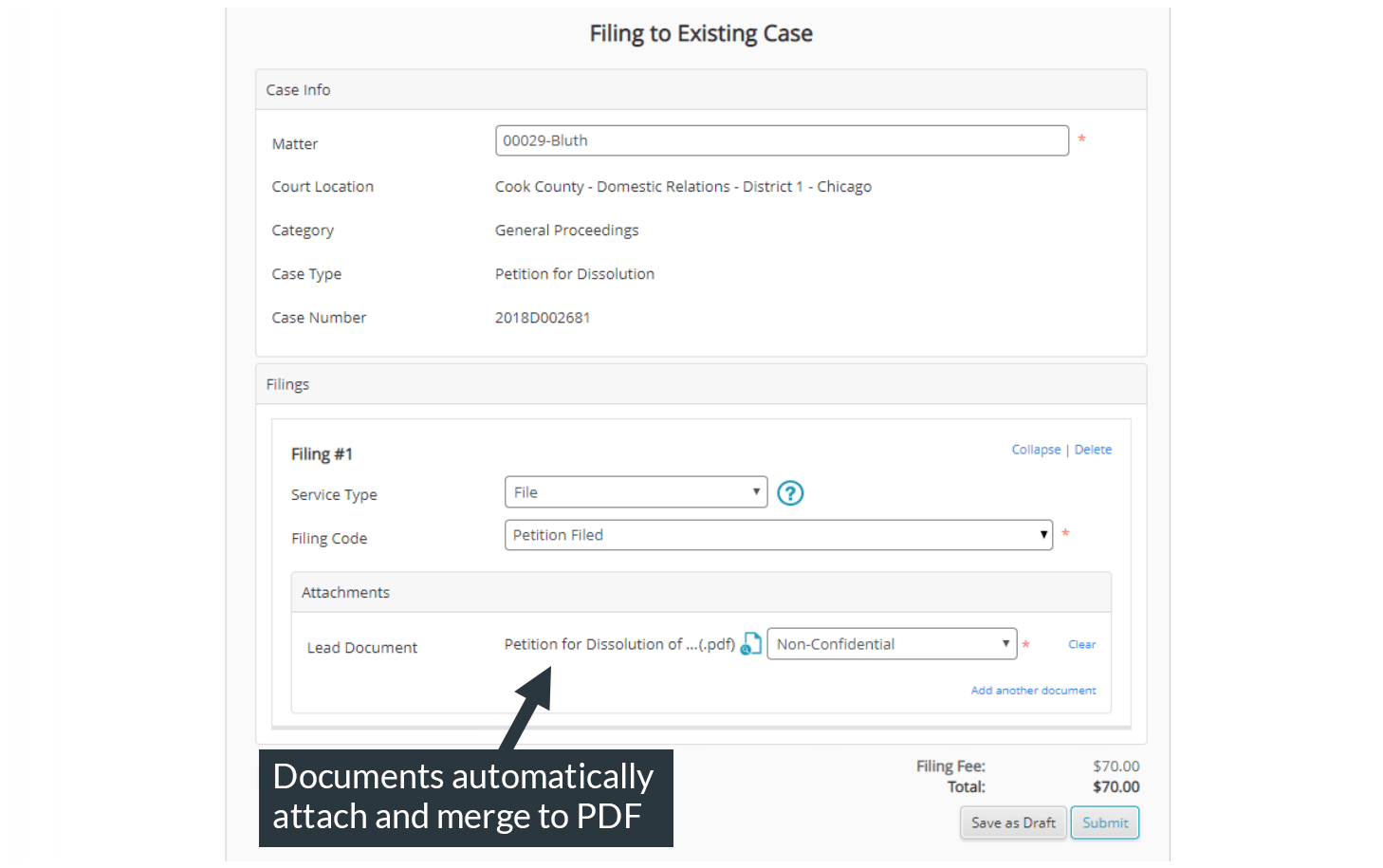
Task: Click the Case Info panel header
Action: pyautogui.click(x=700, y=90)
